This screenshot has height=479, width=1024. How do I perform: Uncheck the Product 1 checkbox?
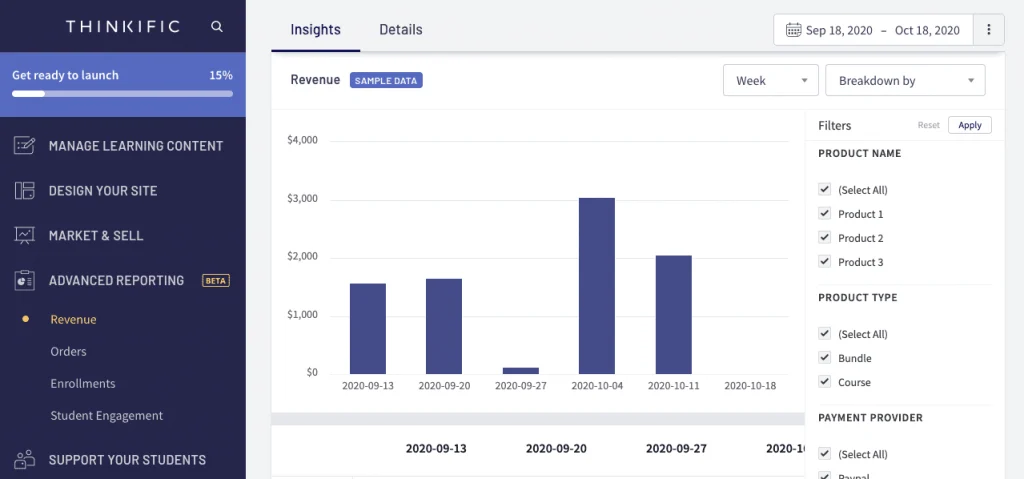tap(824, 213)
